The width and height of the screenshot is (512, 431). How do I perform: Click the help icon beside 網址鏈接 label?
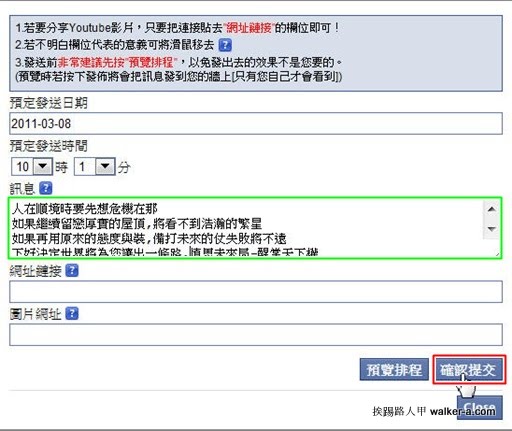coord(72,271)
